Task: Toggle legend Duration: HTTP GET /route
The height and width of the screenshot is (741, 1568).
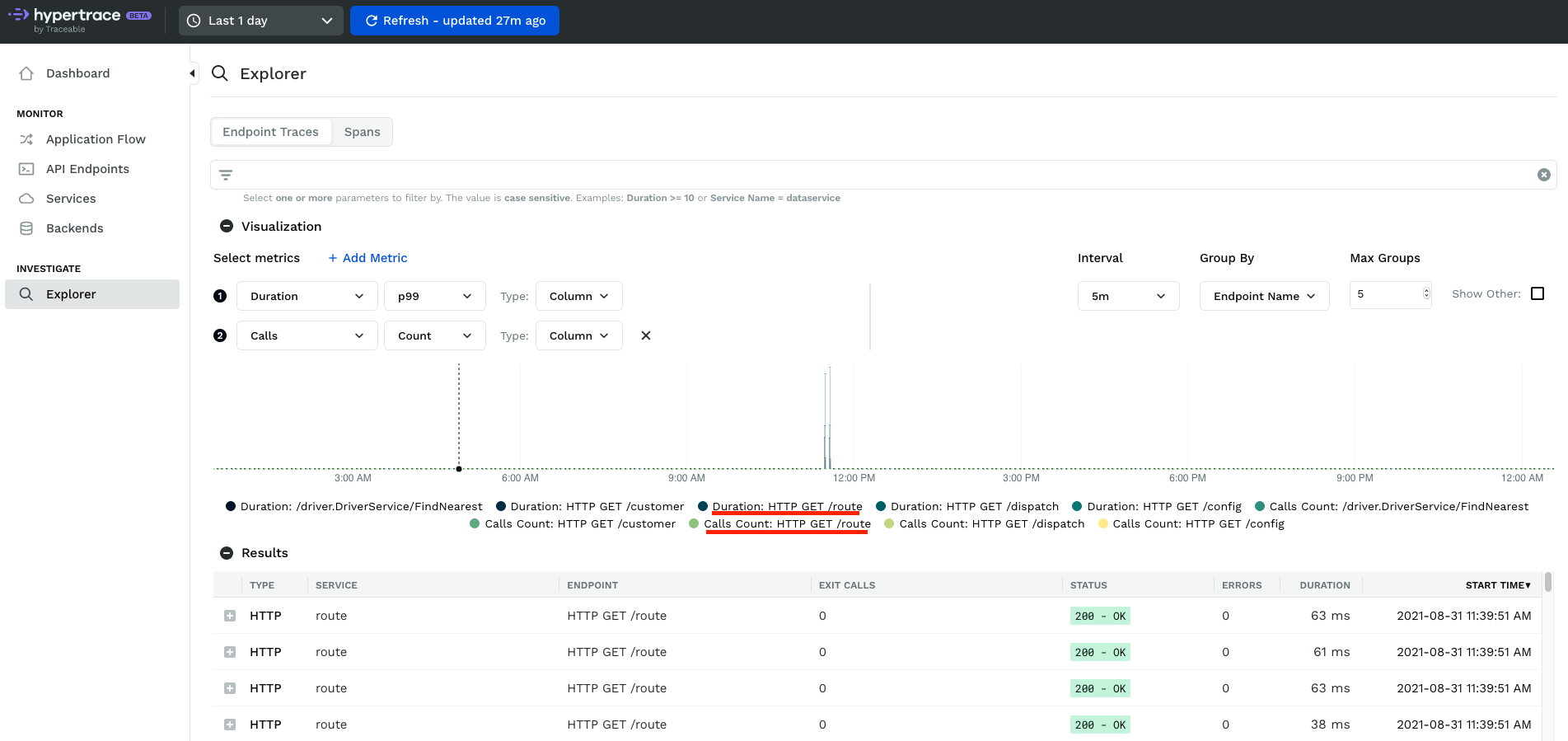Action: click(780, 506)
